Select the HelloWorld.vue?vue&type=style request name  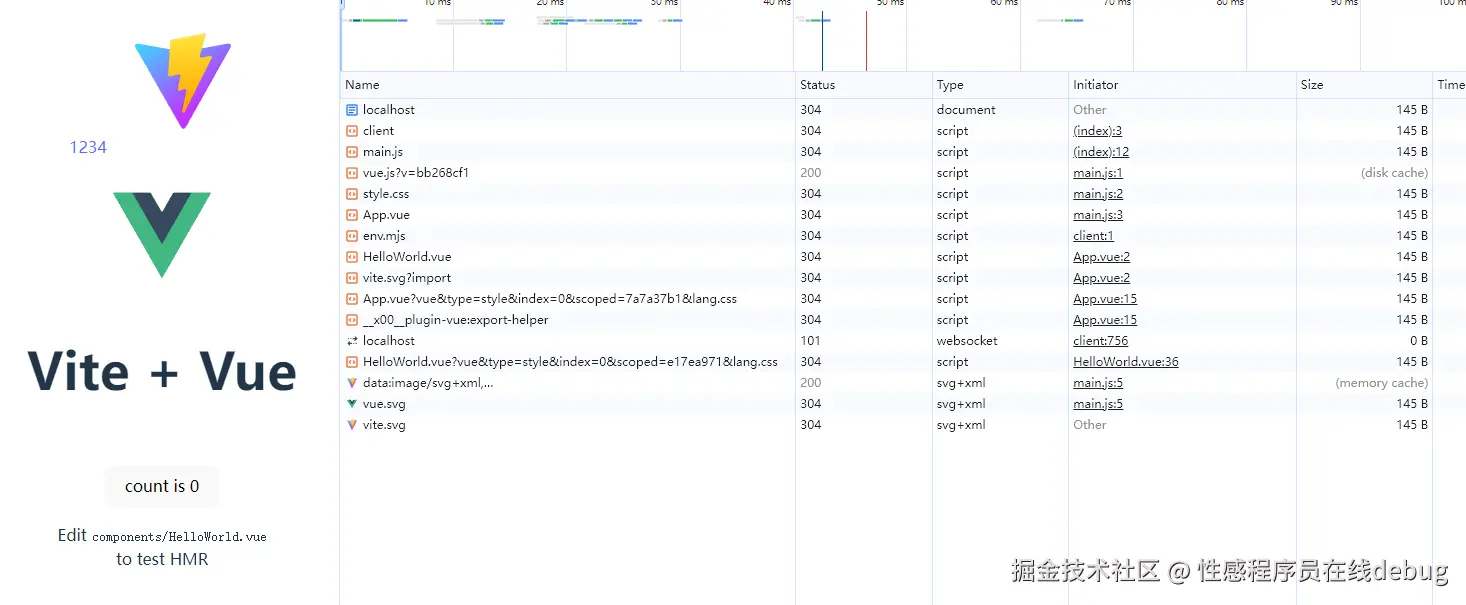click(570, 362)
